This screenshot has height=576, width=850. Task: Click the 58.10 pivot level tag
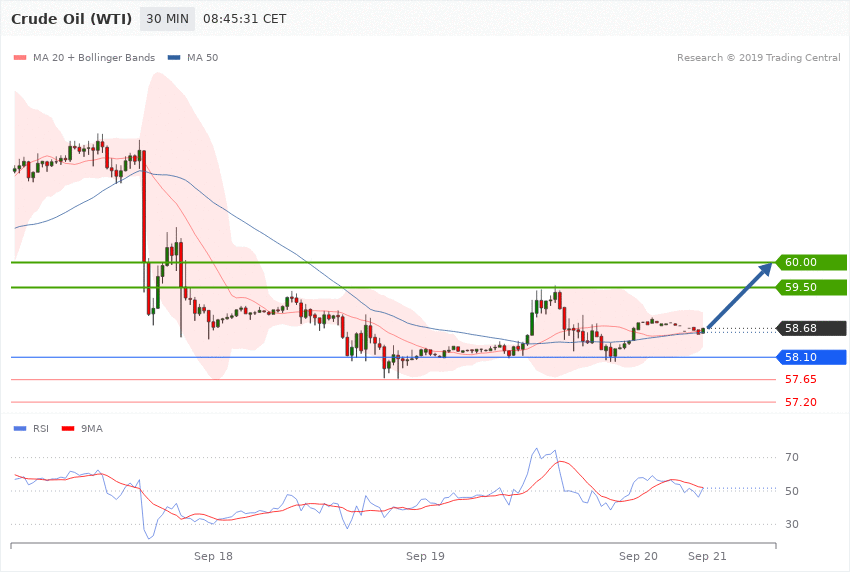pos(812,357)
